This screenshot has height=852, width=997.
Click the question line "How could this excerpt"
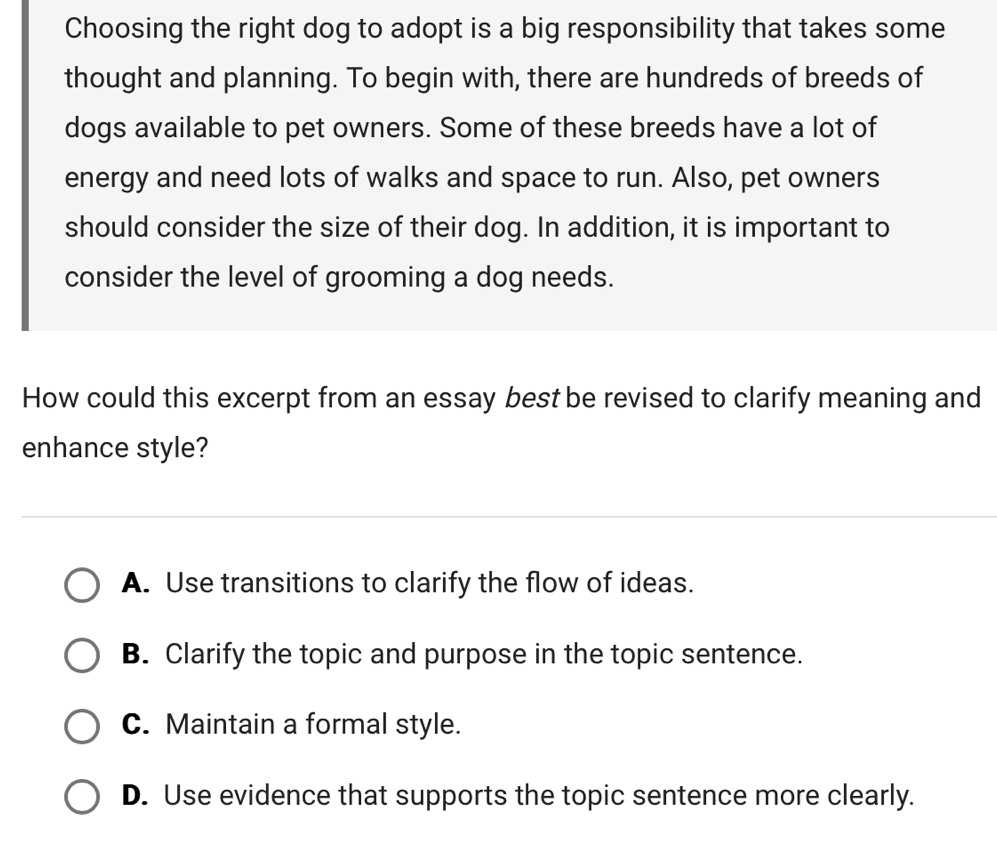(x=260, y=399)
